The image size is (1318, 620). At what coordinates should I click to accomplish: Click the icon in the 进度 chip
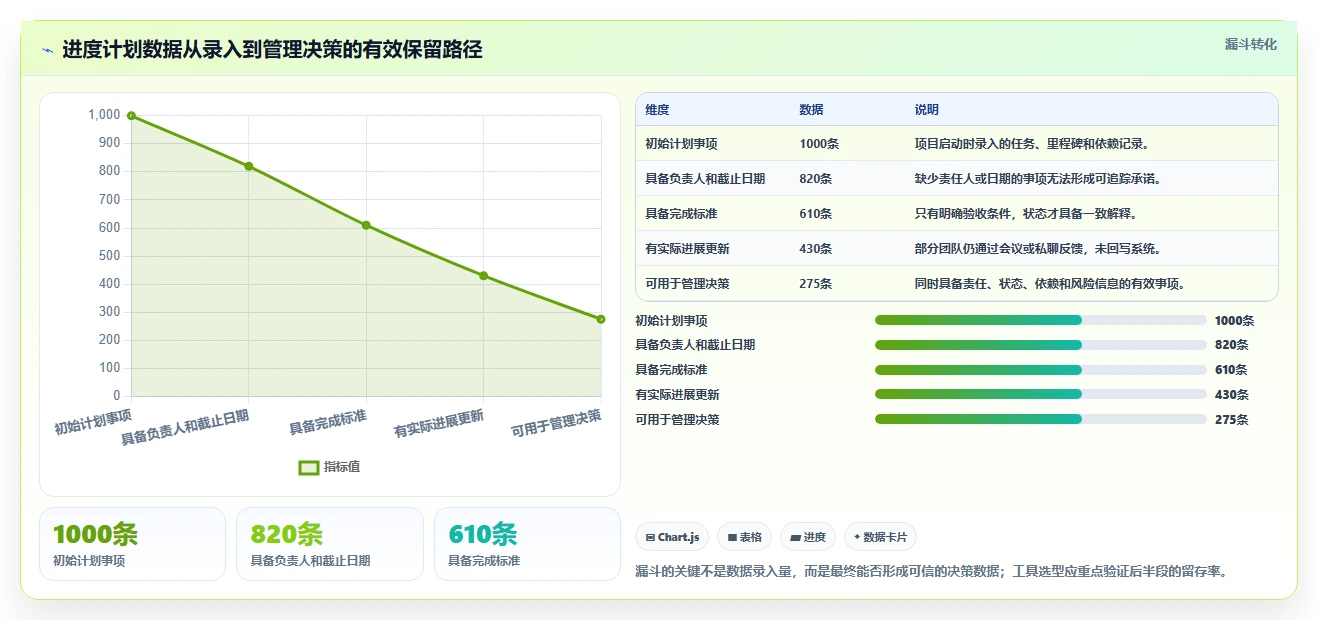point(795,537)
